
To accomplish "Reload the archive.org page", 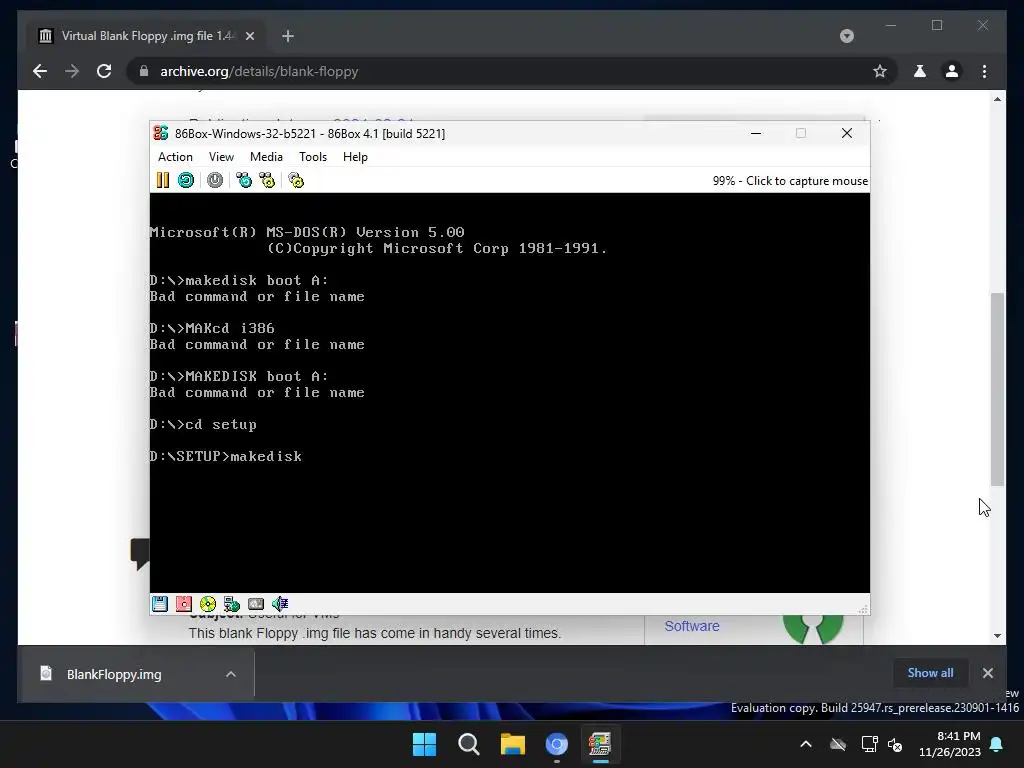I will (x=104, y=71).
